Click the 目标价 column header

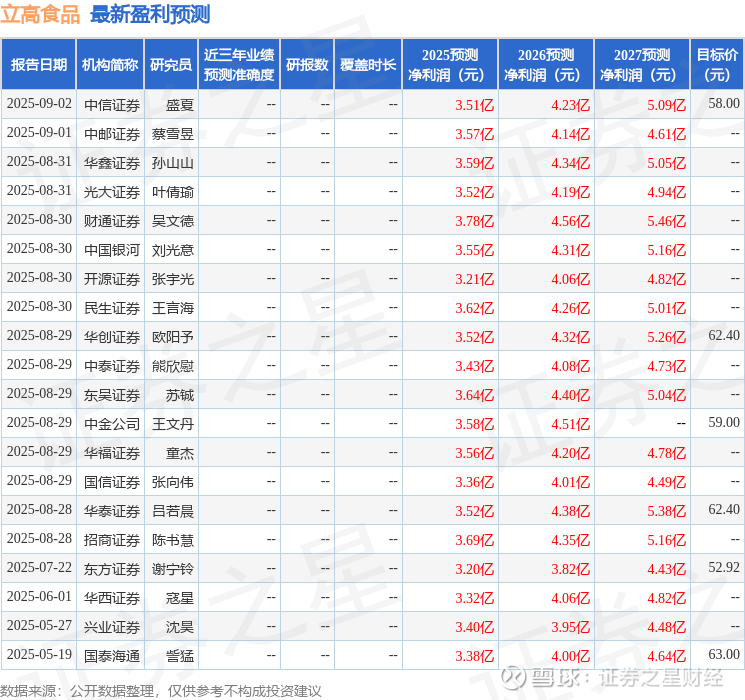(x=716, y=65)
